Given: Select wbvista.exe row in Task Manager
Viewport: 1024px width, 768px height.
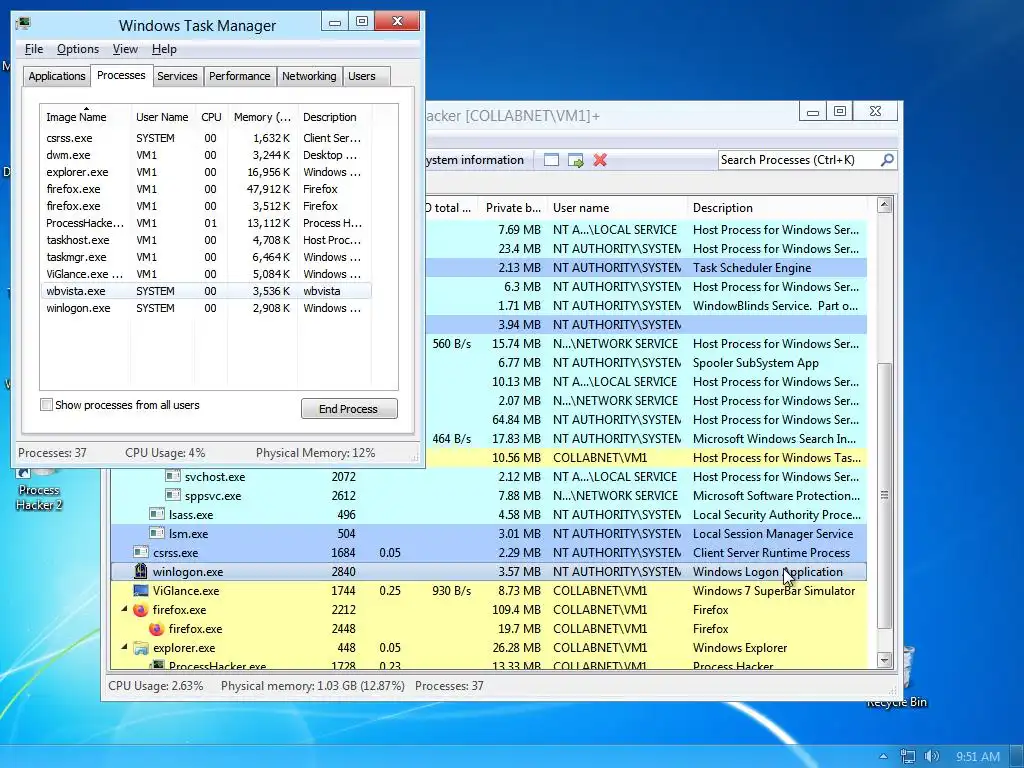Looking at the screenshot, I should click(x=206, y=291).
